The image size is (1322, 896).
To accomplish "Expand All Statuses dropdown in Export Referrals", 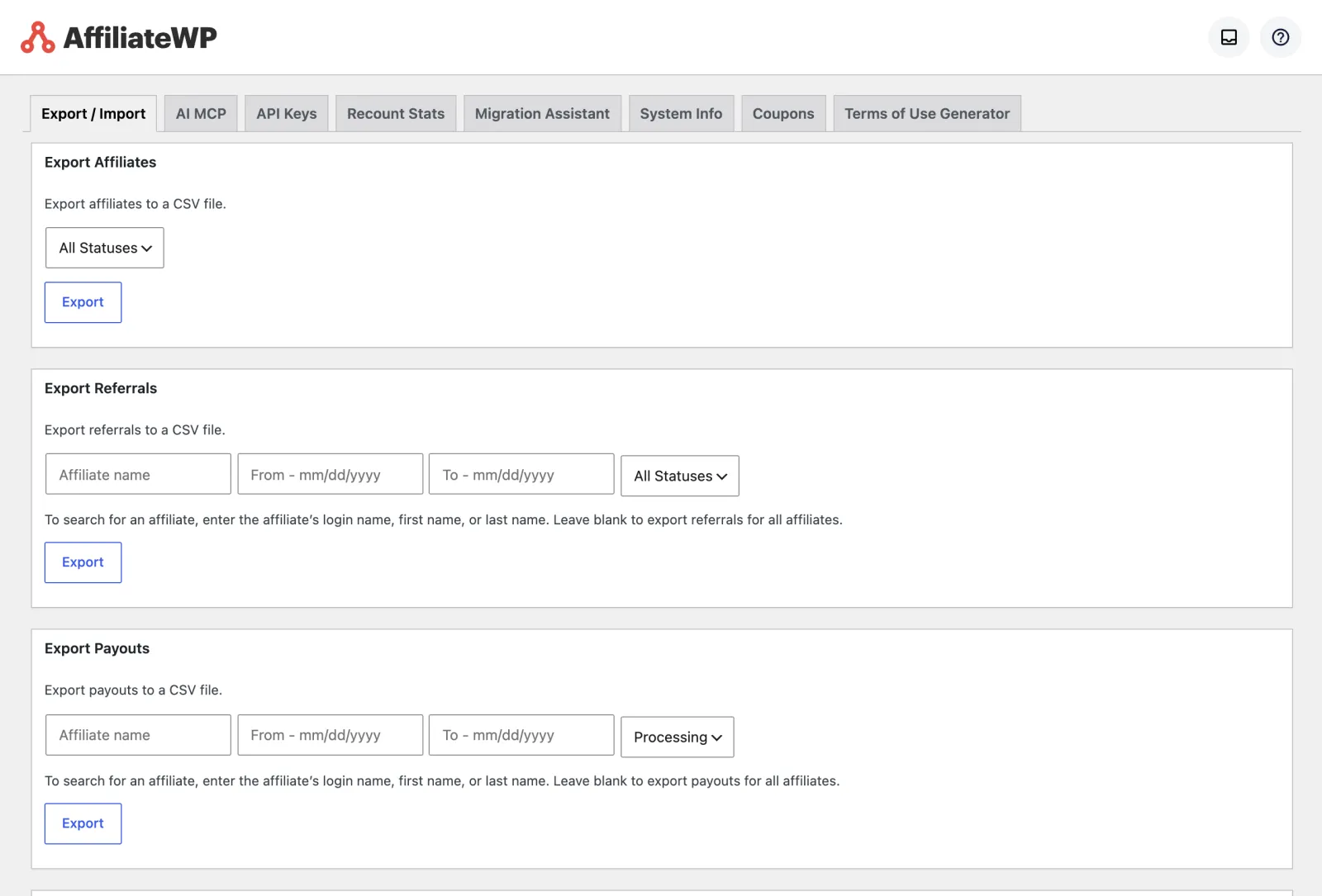I will 680,476.
